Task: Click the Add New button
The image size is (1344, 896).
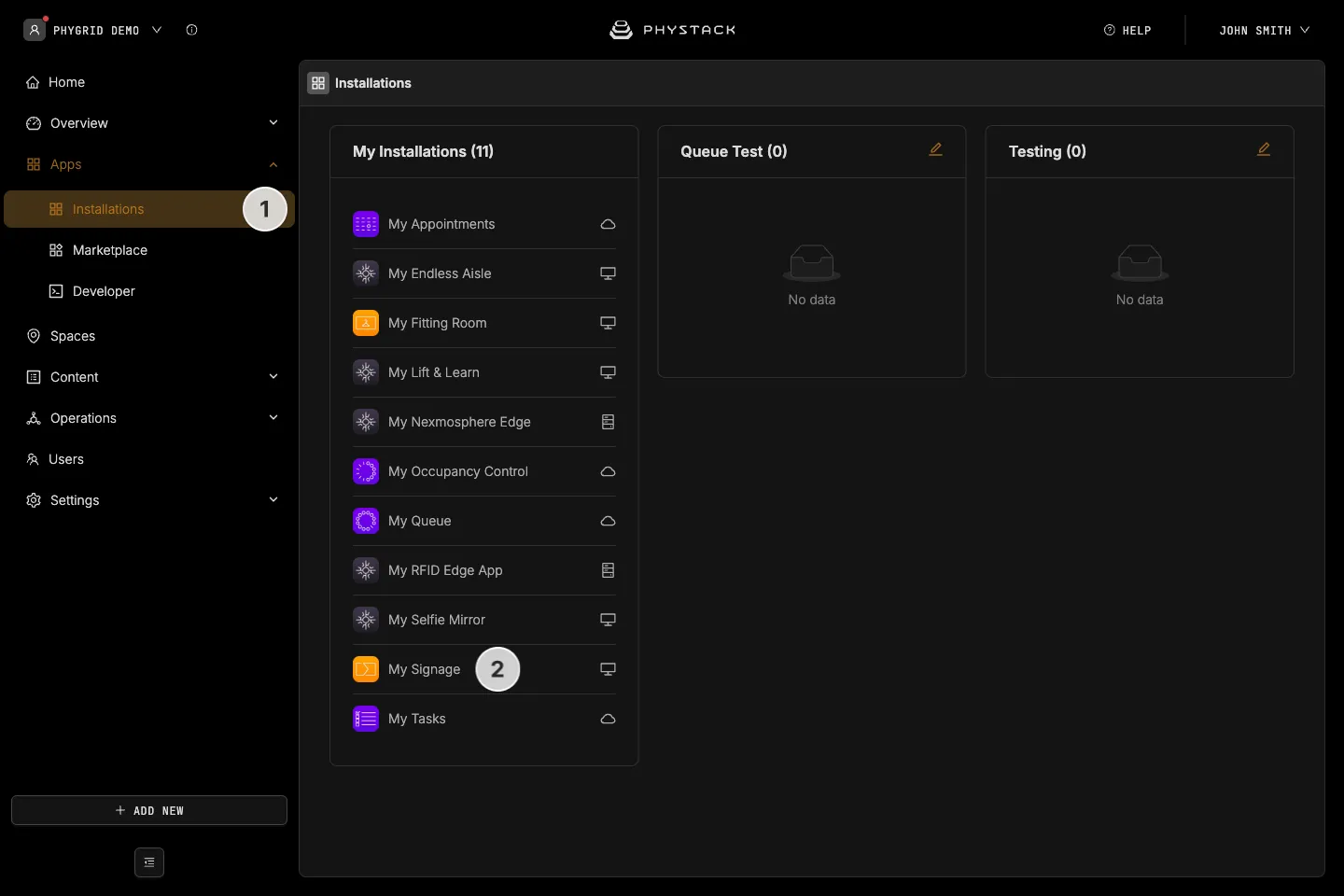Action: point(149,810)
